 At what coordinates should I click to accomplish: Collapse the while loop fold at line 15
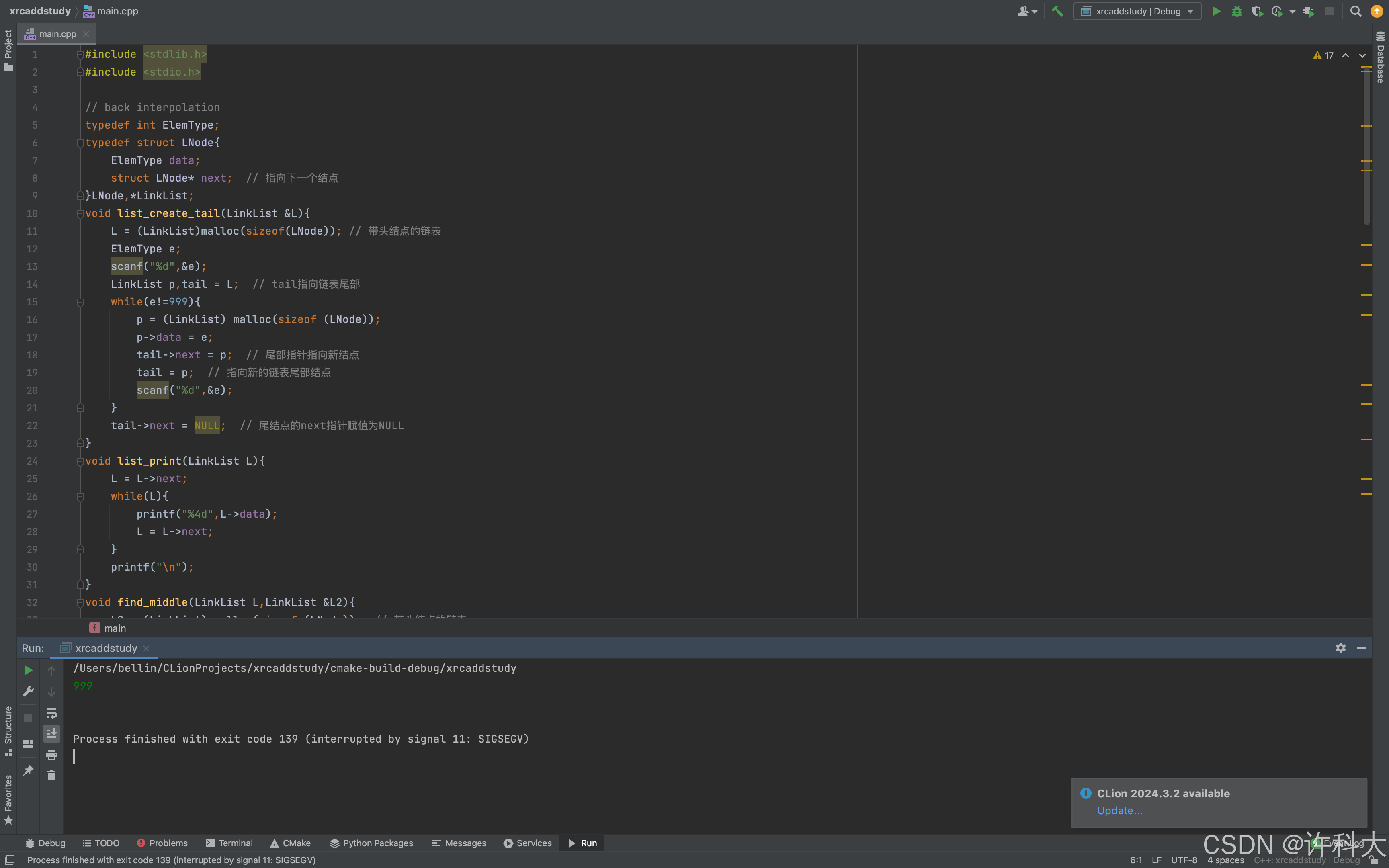[80, 302]
